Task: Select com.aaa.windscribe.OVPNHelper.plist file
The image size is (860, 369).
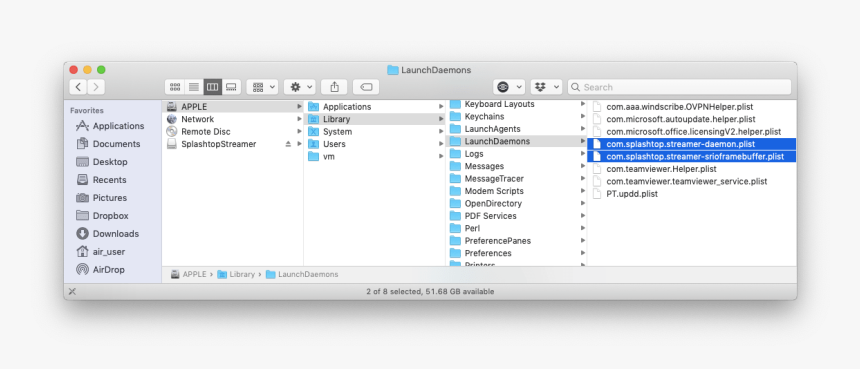Action: point(692,107)
